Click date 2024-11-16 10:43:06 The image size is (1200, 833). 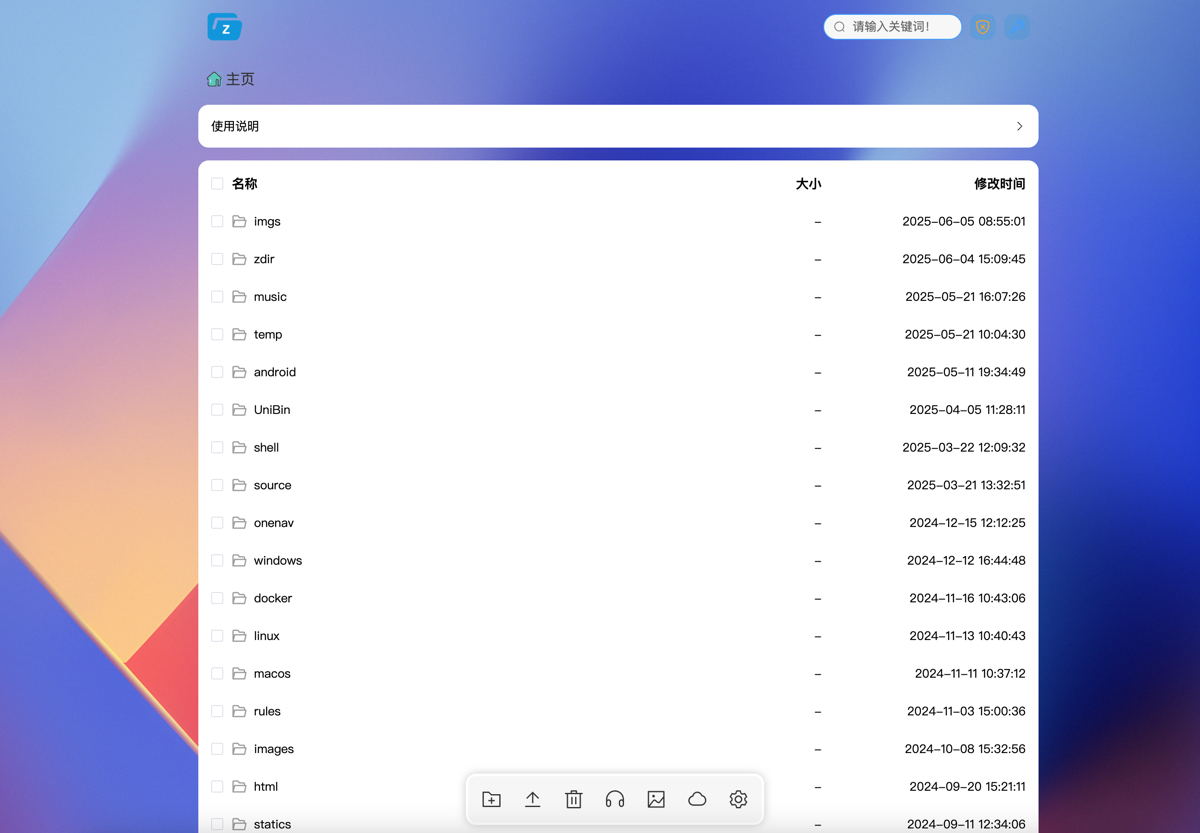pyautogui.click(x=967, y=598)
